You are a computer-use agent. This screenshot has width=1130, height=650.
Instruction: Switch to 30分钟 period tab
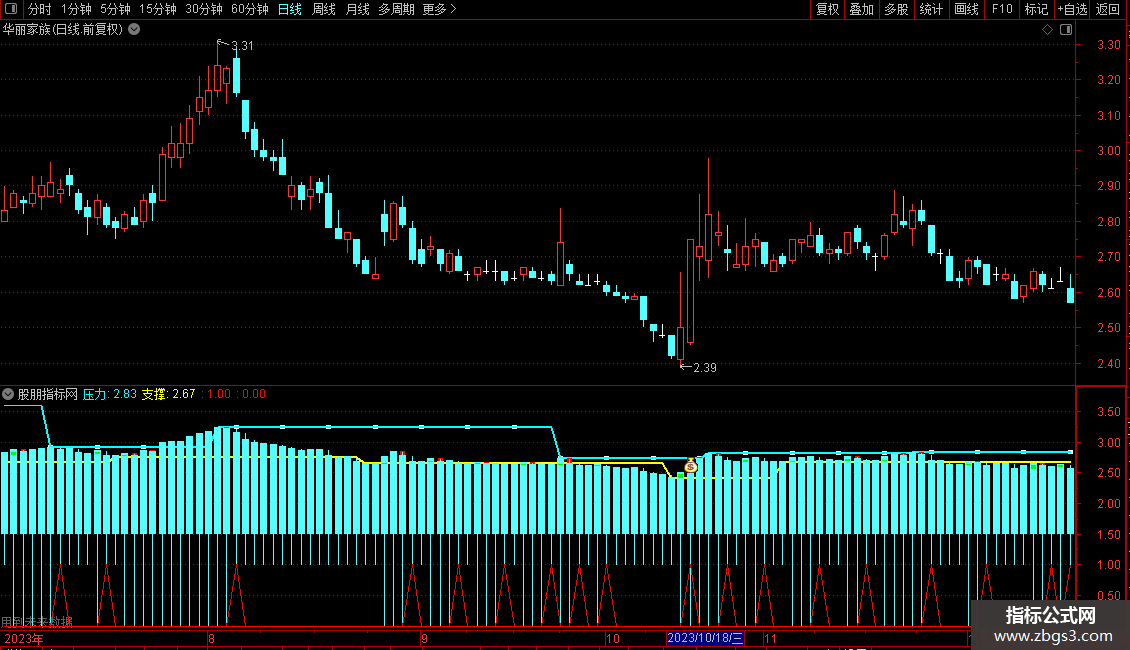click(x=204, y=9)
